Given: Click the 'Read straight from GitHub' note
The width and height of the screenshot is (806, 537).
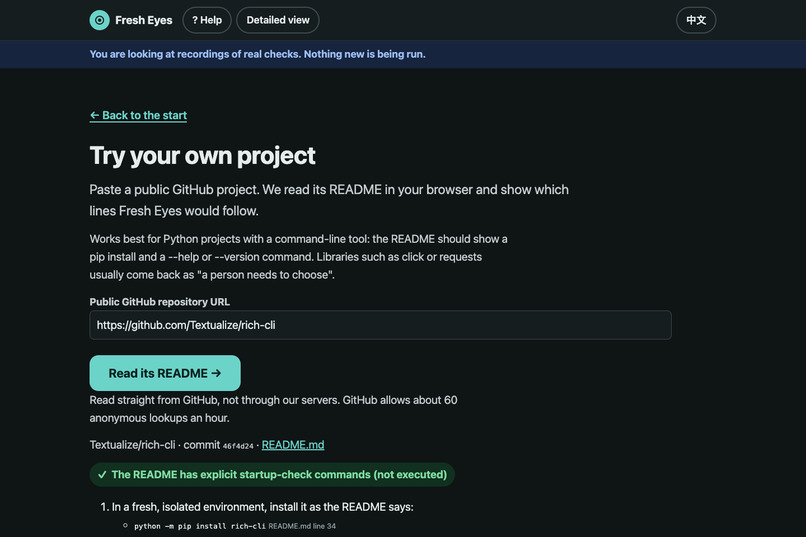Looking at the screenshot, I should 273,409.
